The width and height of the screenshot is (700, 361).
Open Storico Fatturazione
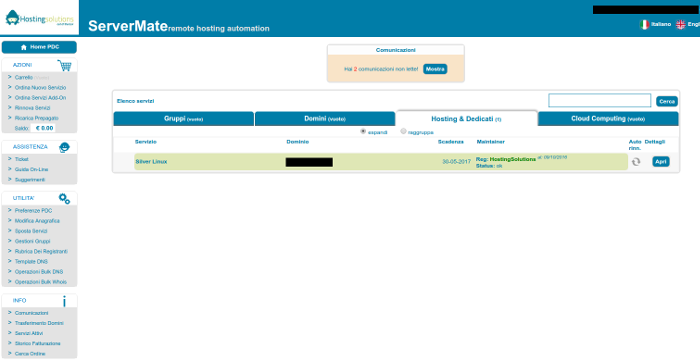point(38,344)
